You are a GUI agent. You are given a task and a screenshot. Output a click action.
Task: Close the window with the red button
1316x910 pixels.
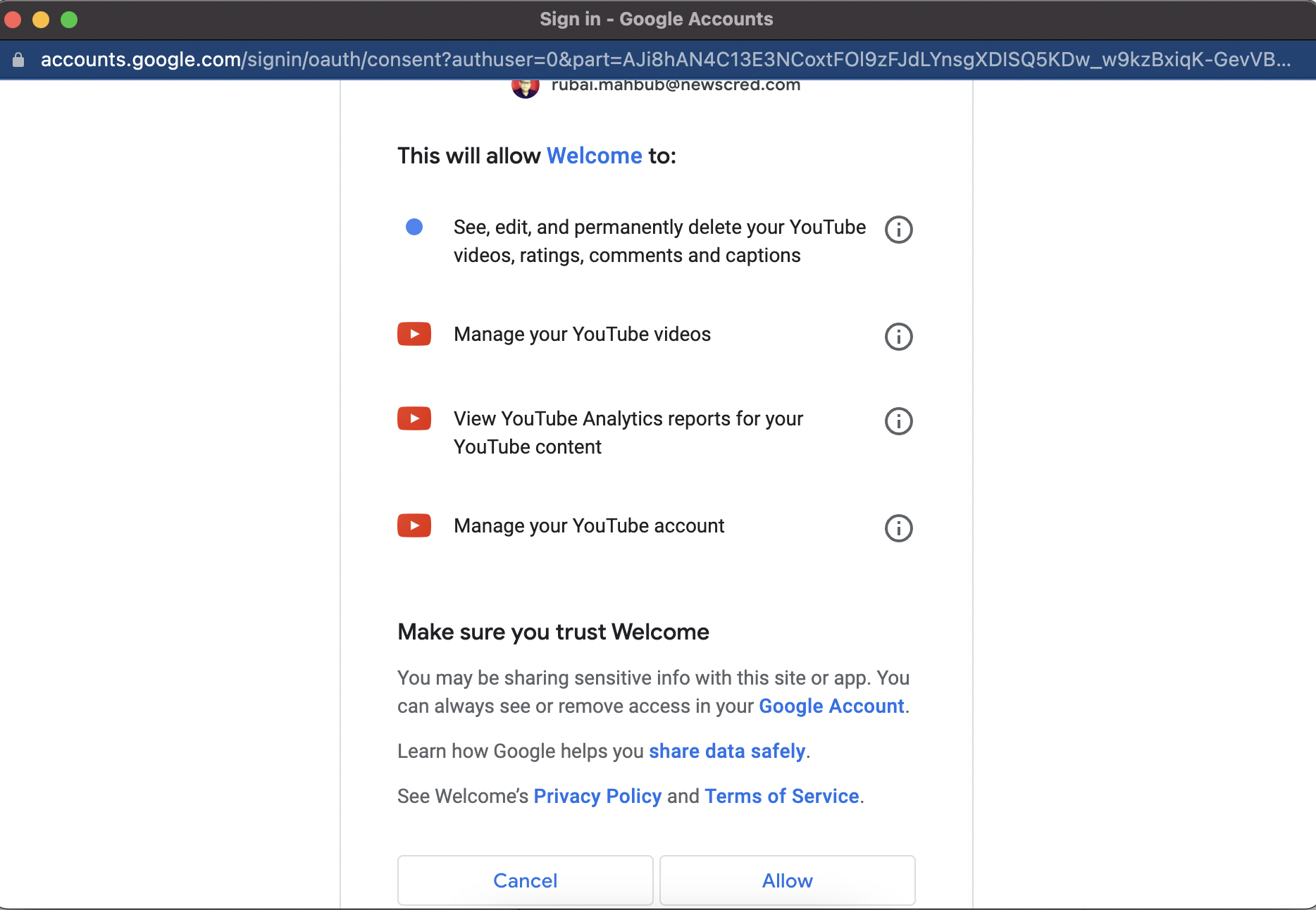[x=13, y=20]
